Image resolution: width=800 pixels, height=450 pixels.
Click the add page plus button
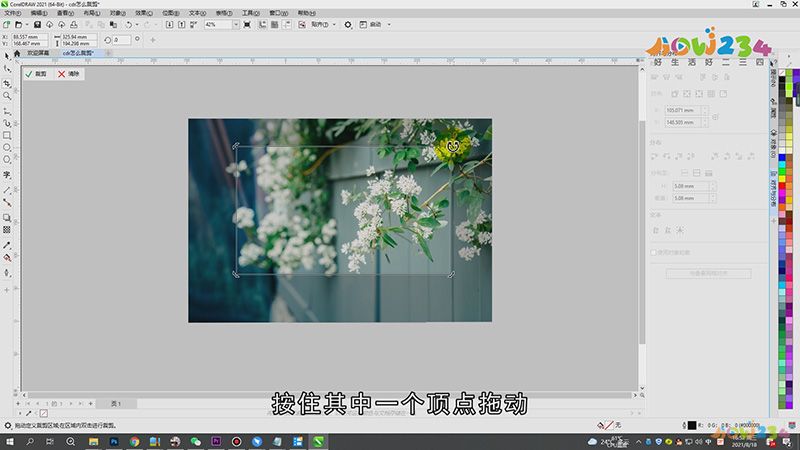pyautogui.click(x=91, y=404)
